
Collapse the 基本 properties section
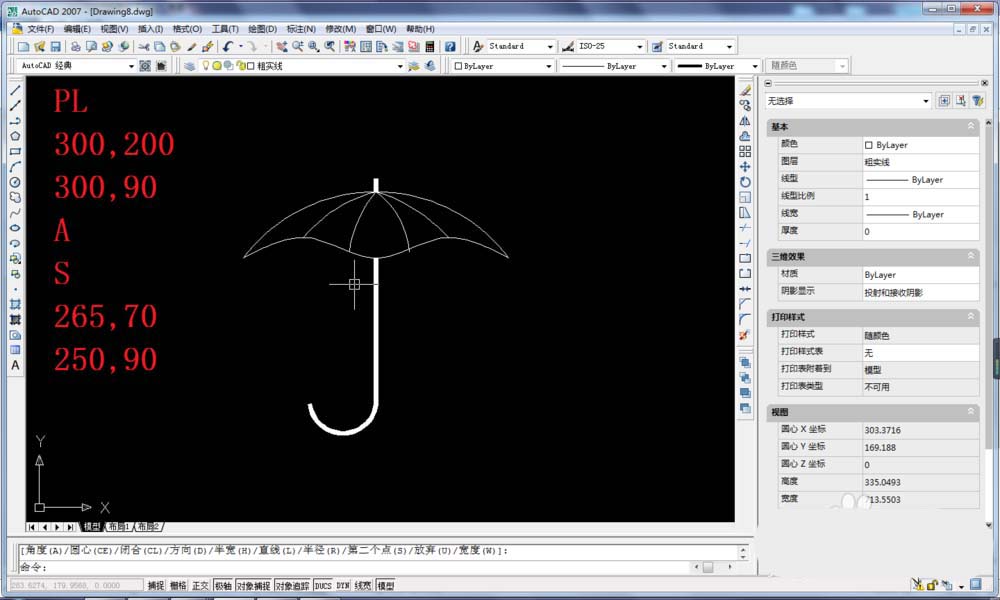point(970,127)
